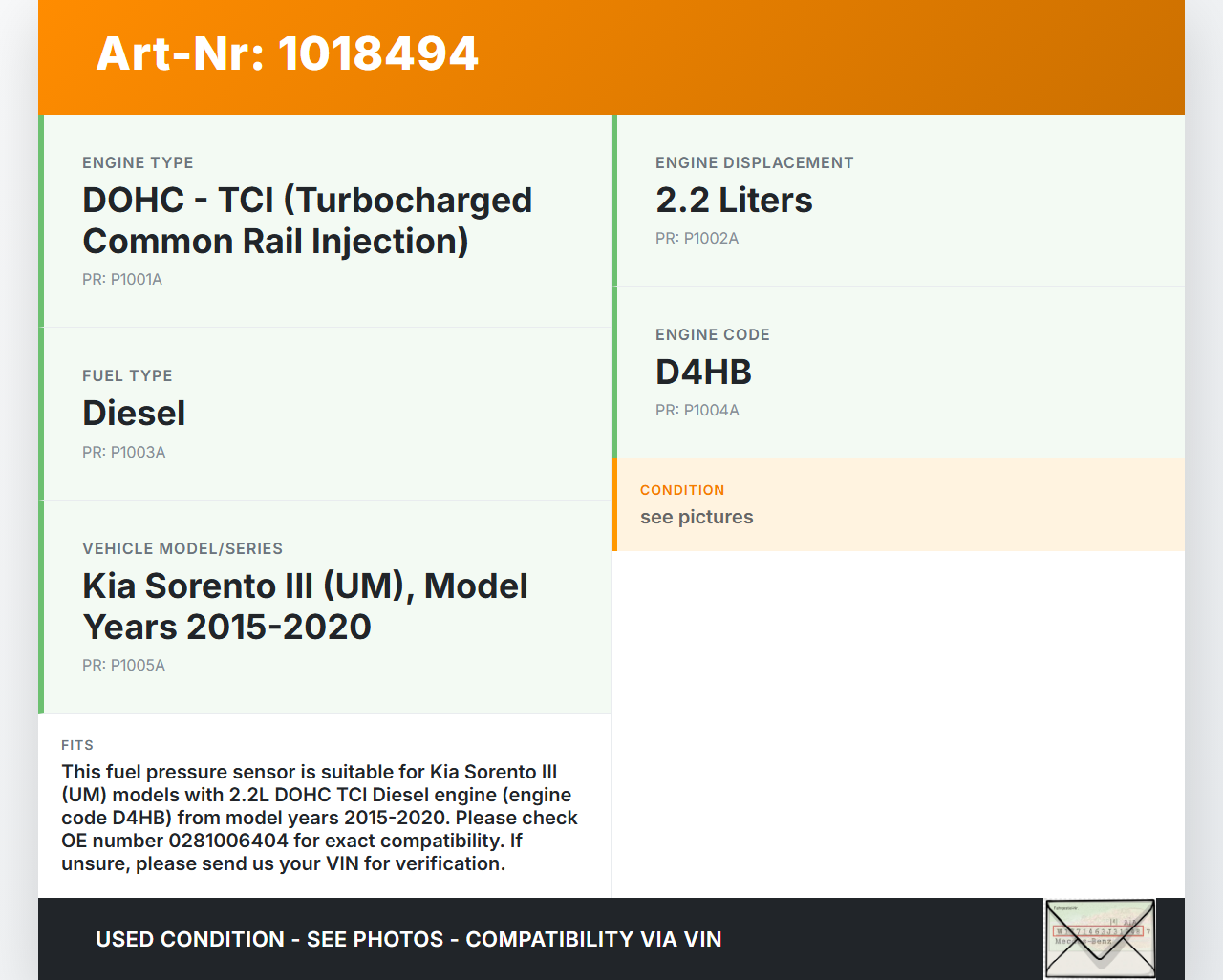
Task: Click the PR: P1005A code
Action: 123,666
